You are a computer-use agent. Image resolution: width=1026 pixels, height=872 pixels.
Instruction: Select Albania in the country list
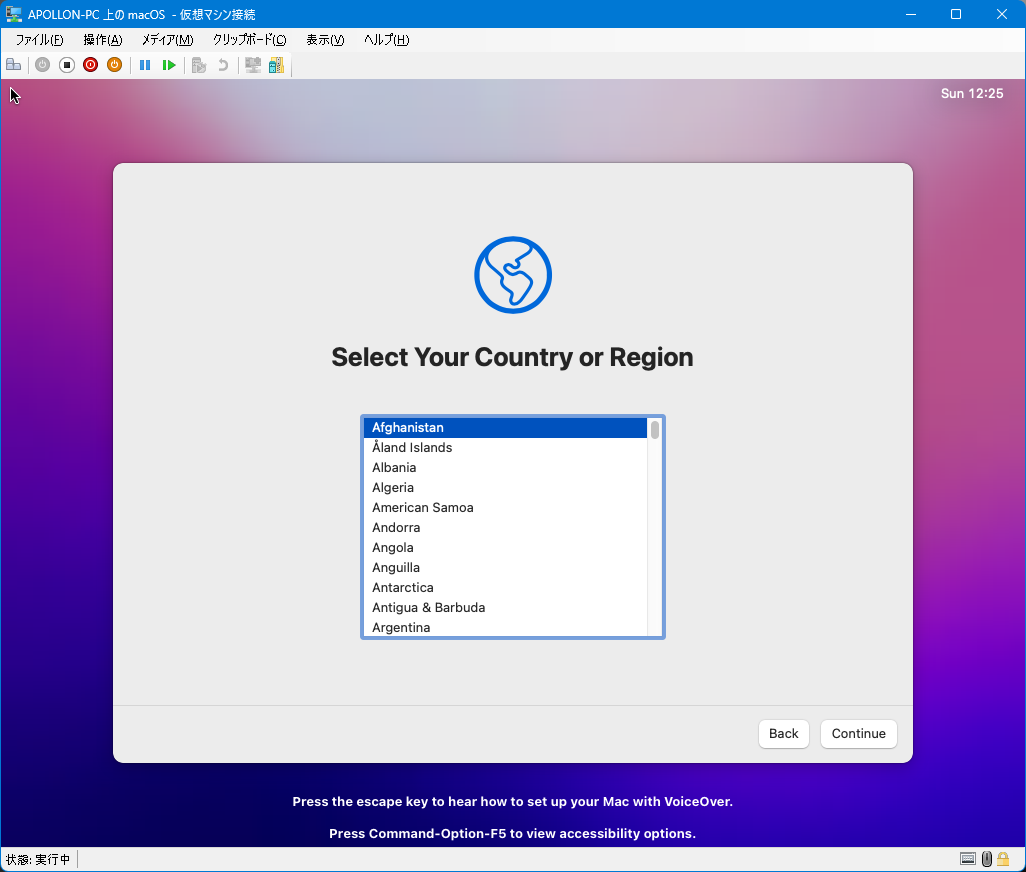505,468
